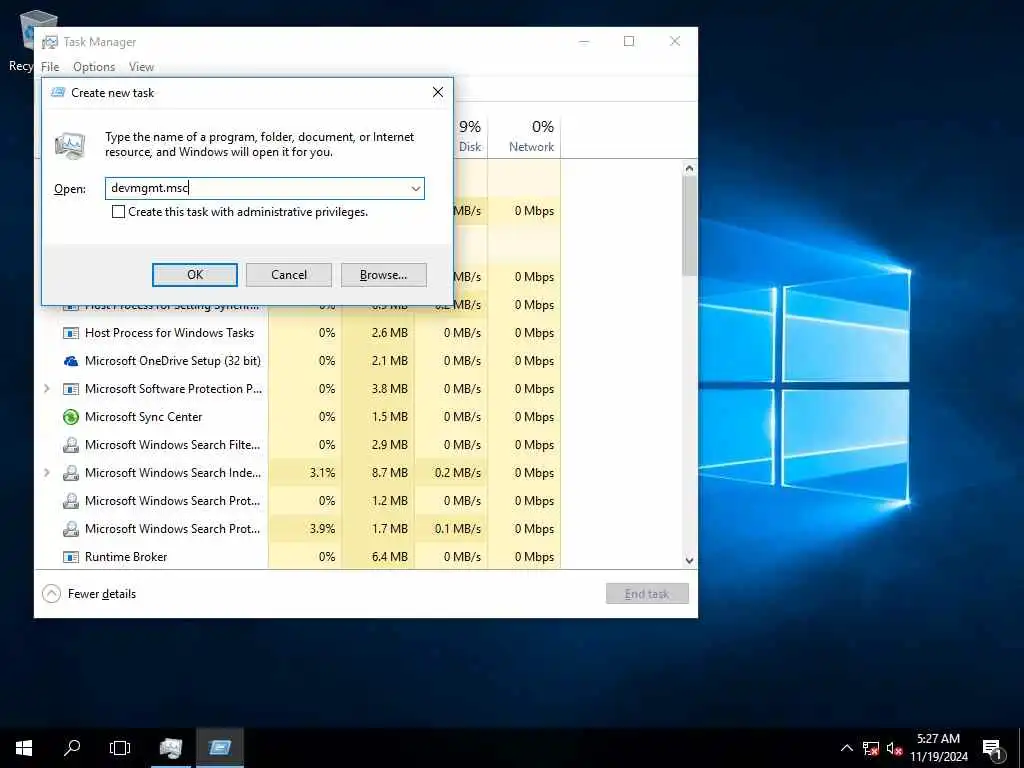This screenshot has height=768, width=1024.
Task: Click Cancel in Create new task dialog
Action: (x=289, y=275)
